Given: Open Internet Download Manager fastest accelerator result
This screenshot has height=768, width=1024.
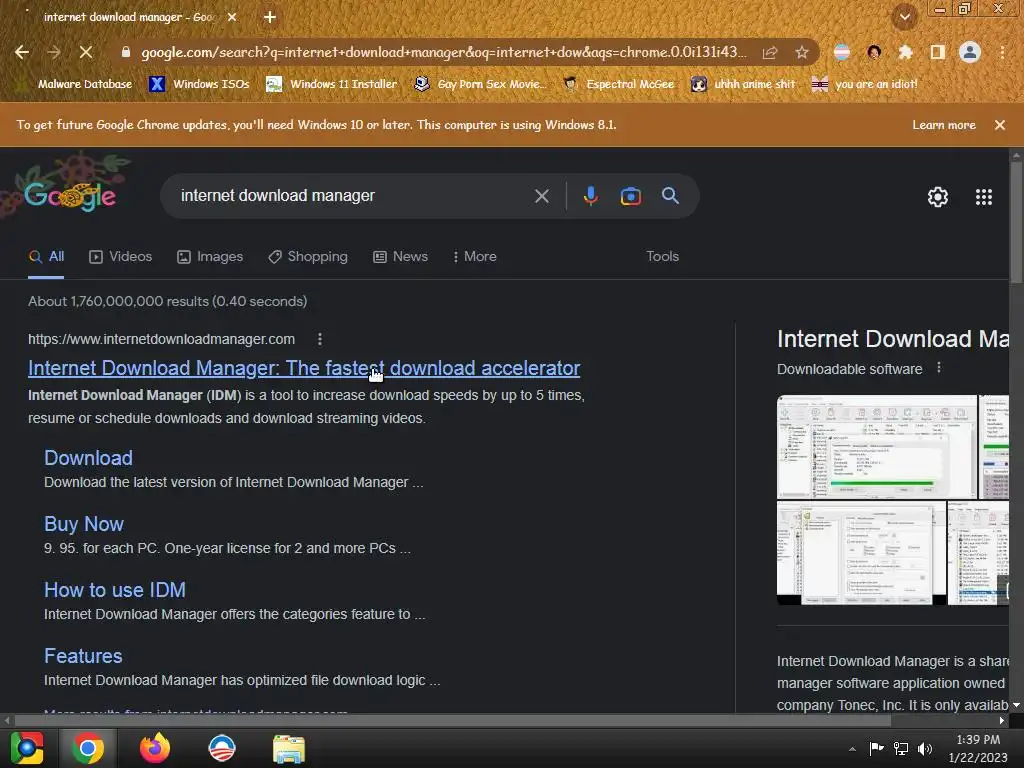Looking at the screenshot, I should (304, 368).
